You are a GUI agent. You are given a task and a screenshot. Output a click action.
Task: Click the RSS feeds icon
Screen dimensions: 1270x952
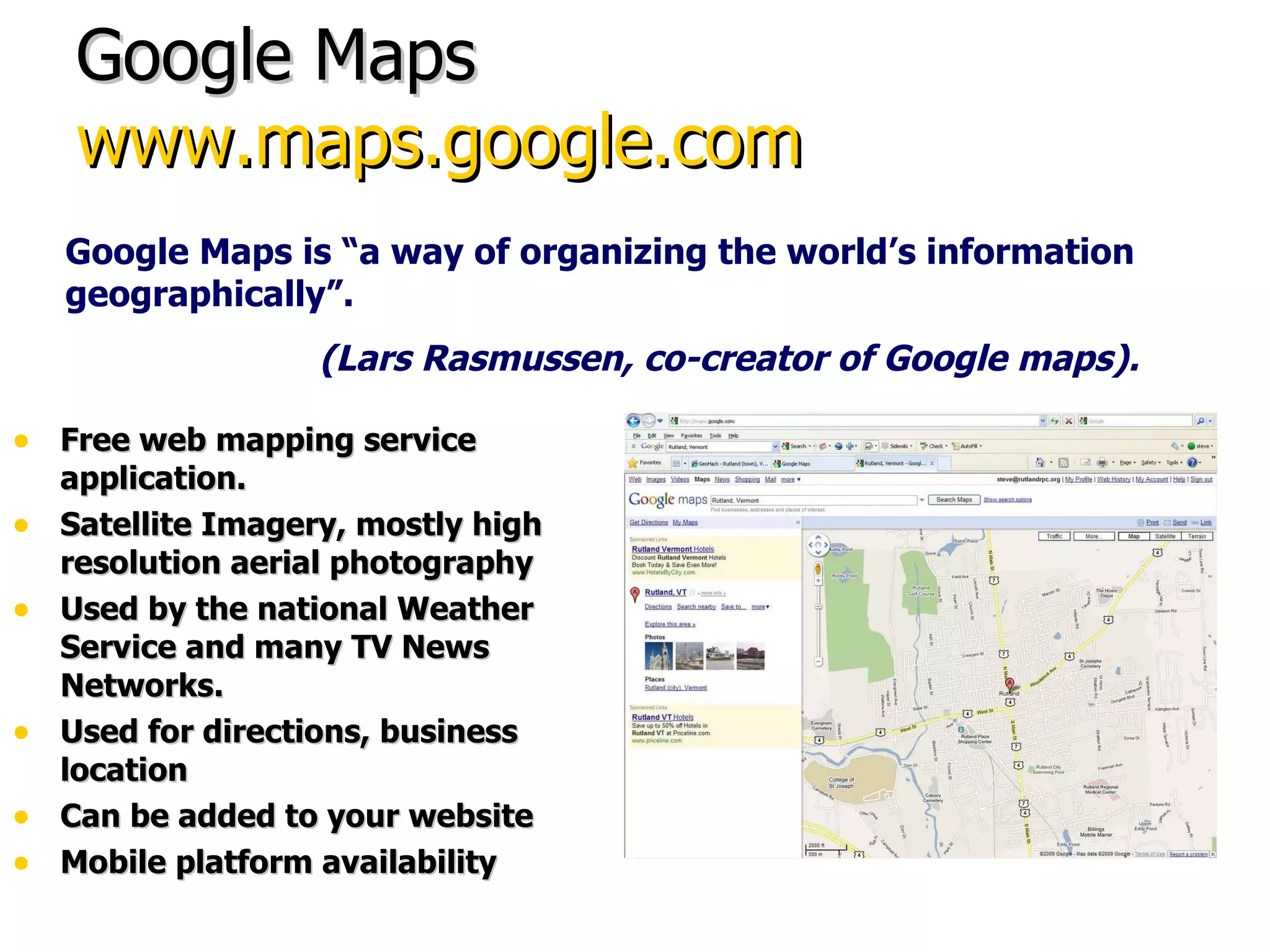point(1064,462)
